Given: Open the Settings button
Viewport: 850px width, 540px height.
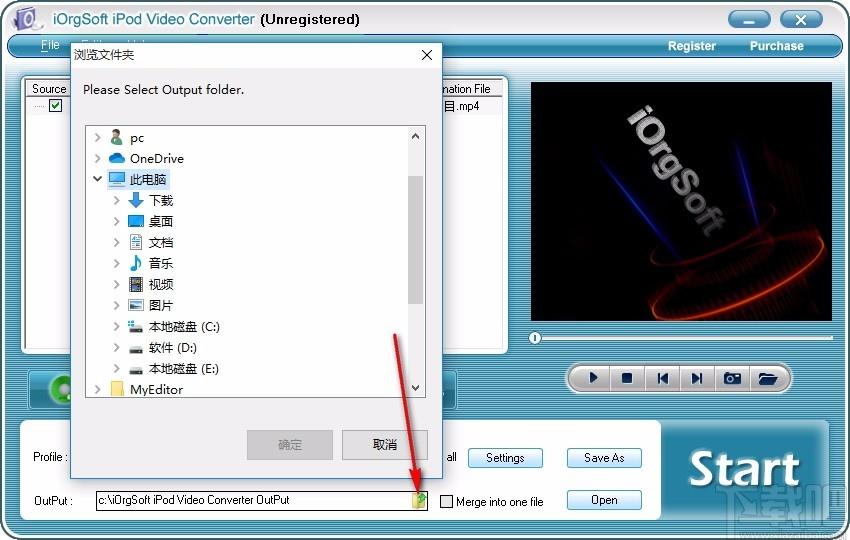Looking at the screenshot, I should (505, 458).
